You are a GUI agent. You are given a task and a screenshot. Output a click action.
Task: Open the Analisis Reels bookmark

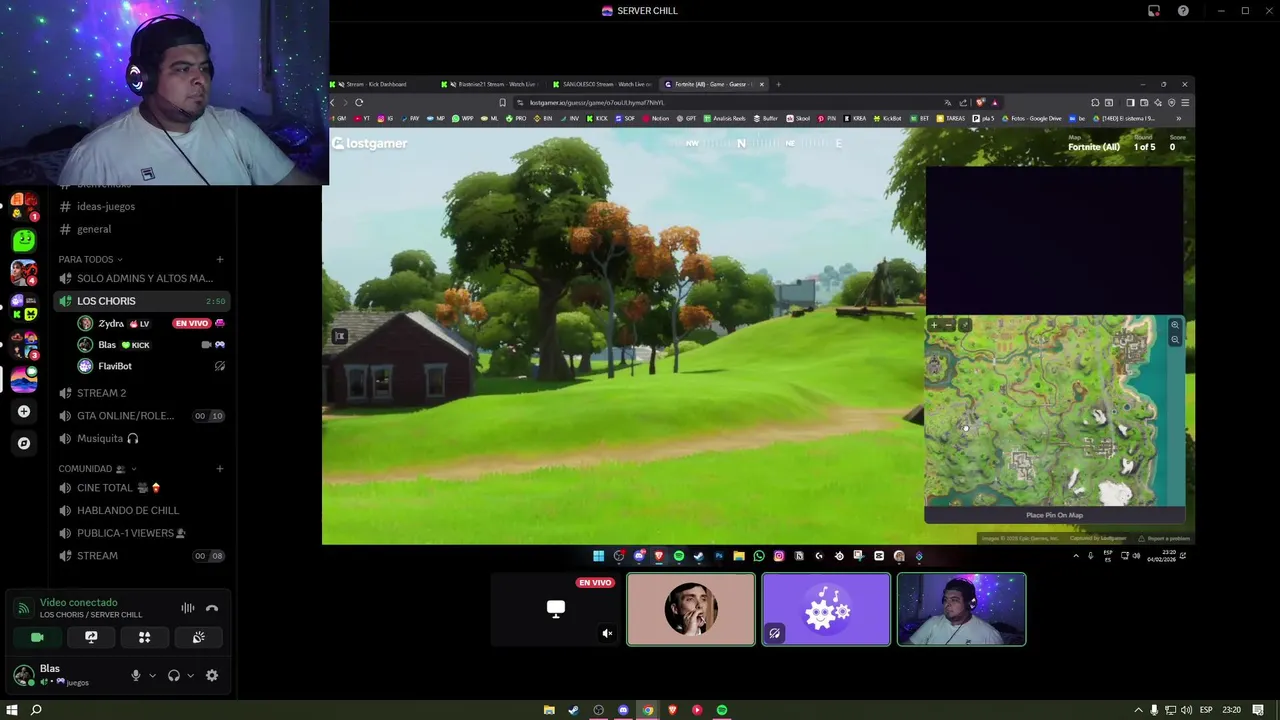(724, 118)
